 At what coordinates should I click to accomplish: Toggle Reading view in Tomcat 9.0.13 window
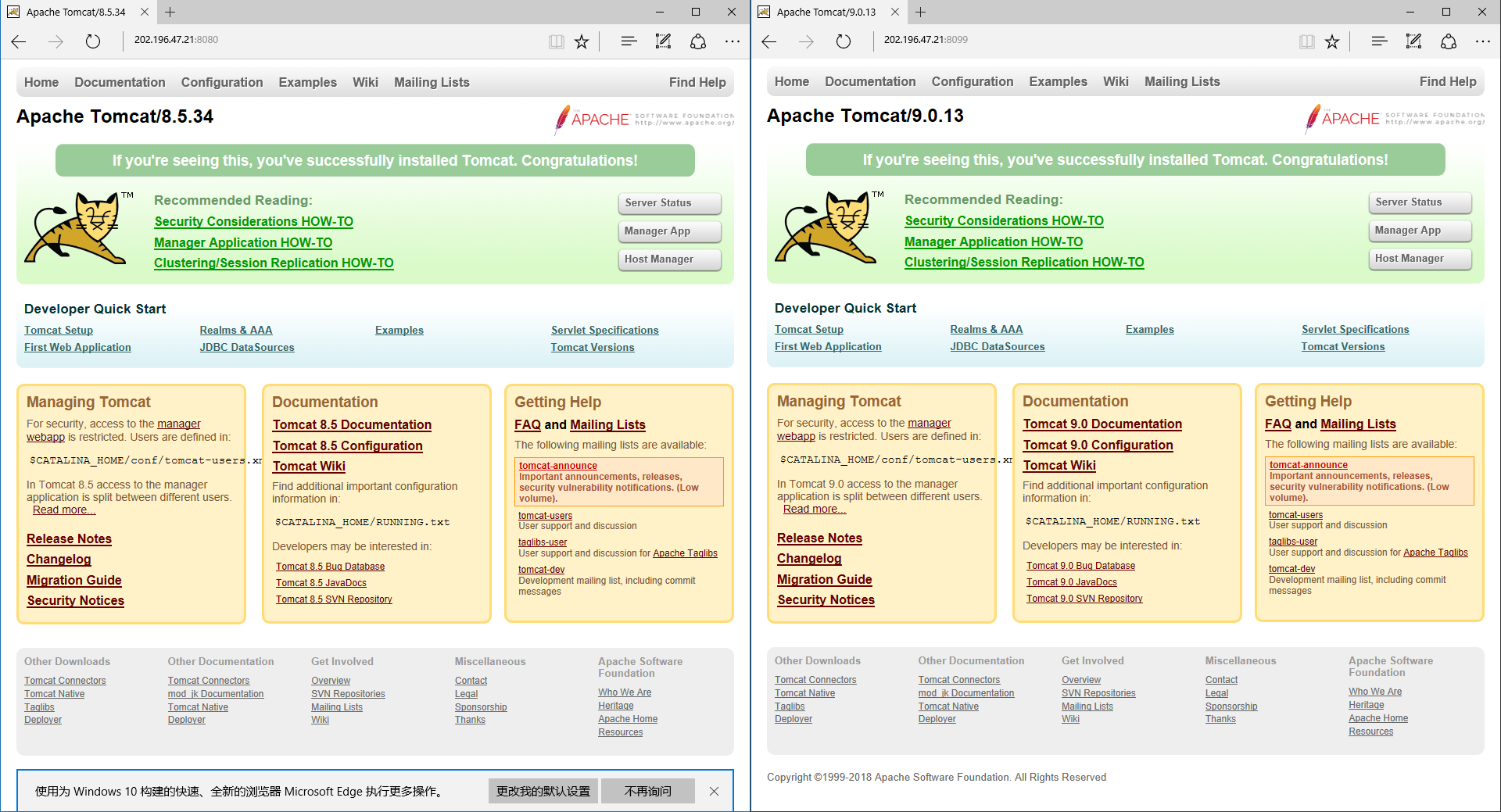point(1306,41)
